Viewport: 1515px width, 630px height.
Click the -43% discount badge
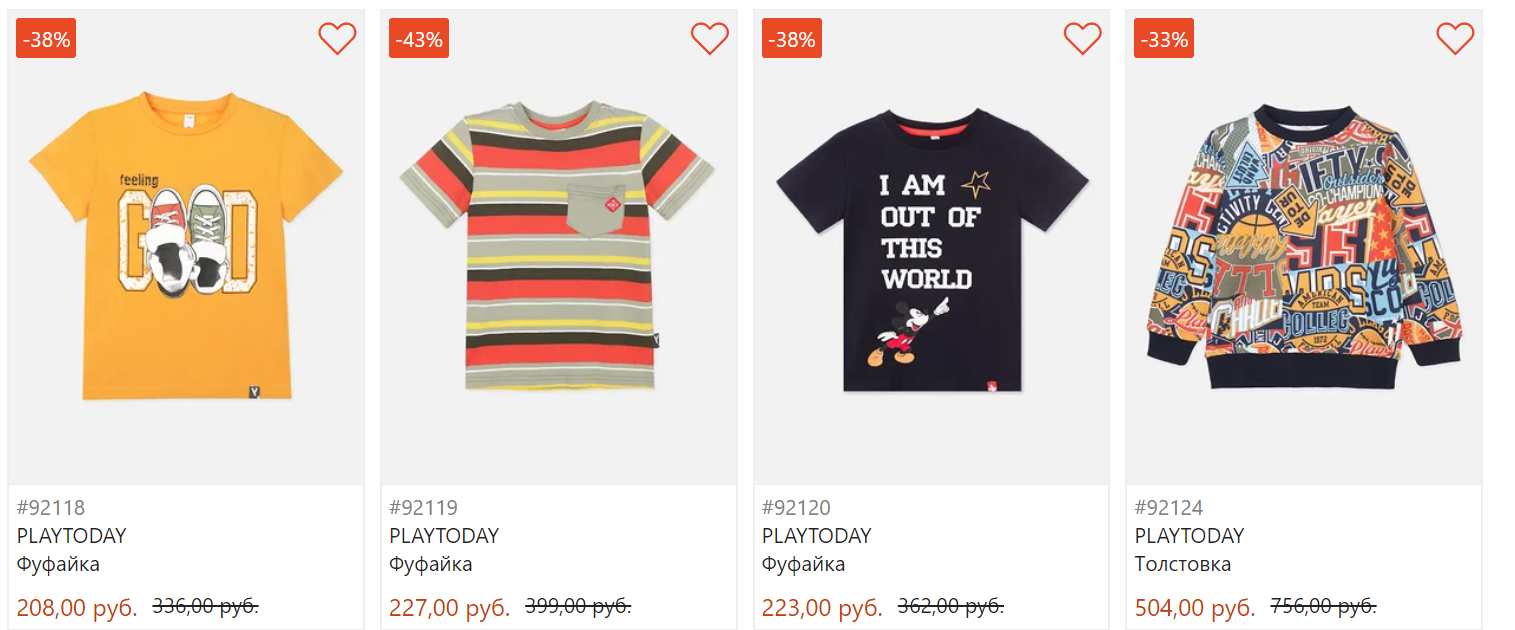pos(419,39)
